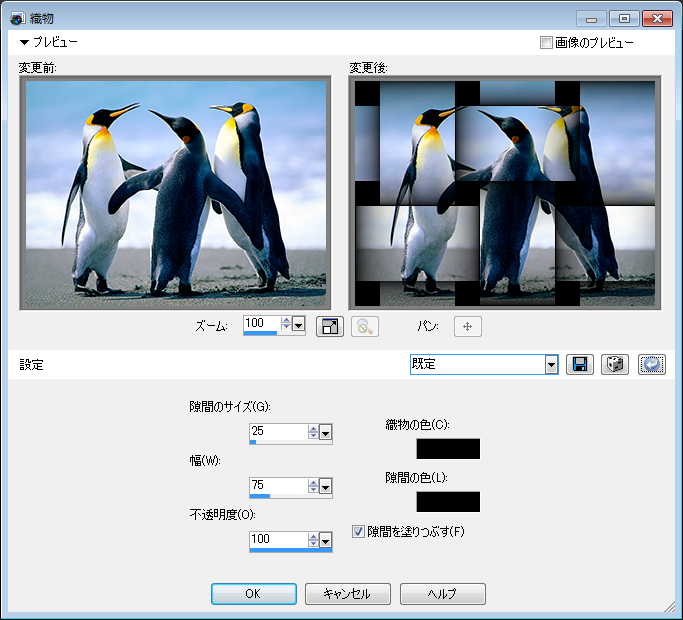Uncheck 隙間を塗りつぶす(F) checkbox

[x=358, y=532]
